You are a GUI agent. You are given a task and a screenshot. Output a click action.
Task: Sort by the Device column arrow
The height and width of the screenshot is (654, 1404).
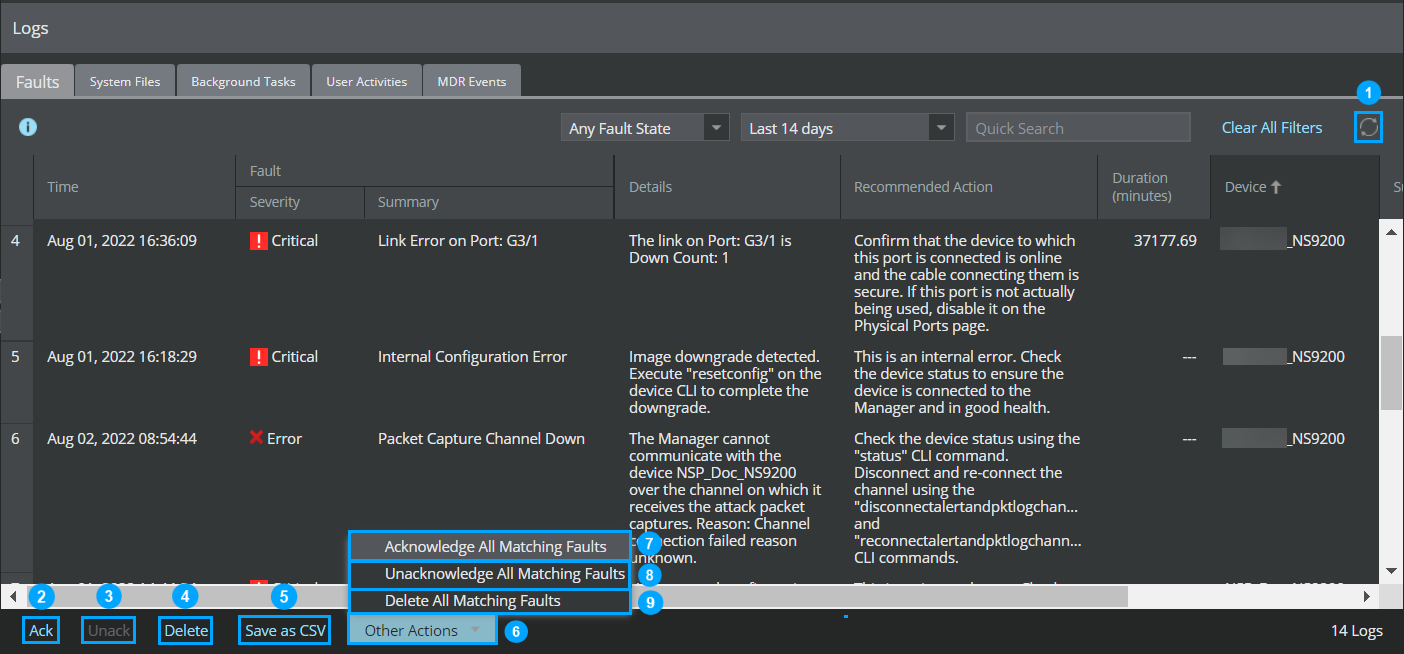tap(1275, 187)
